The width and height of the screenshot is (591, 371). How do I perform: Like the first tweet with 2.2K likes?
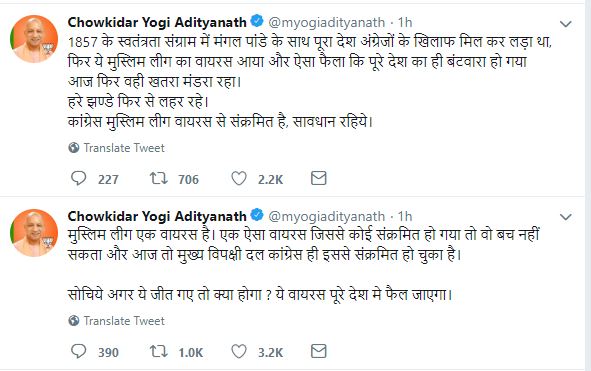coord(239,178)
